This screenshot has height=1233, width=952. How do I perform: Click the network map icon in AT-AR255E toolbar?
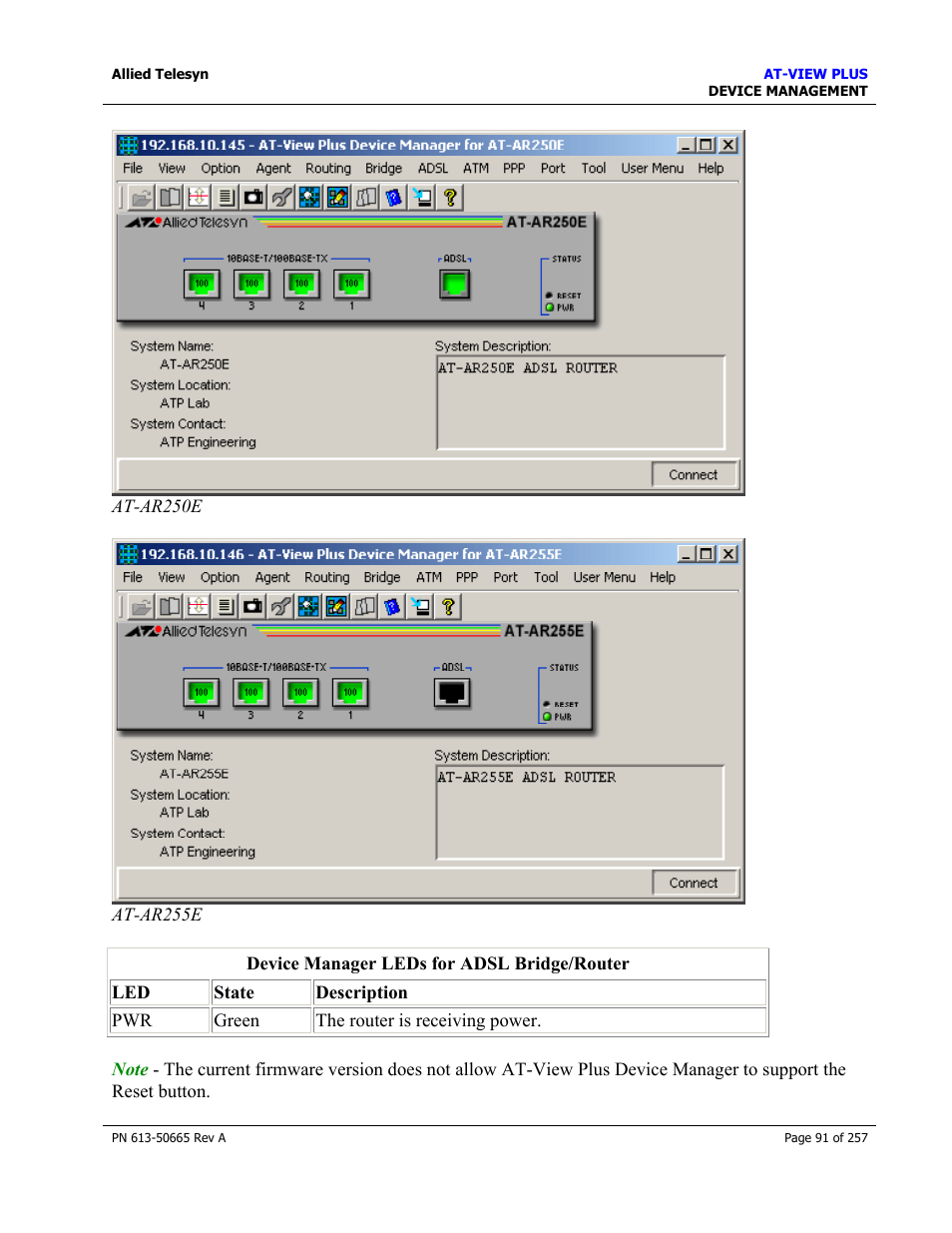click(x=308, y=606)
